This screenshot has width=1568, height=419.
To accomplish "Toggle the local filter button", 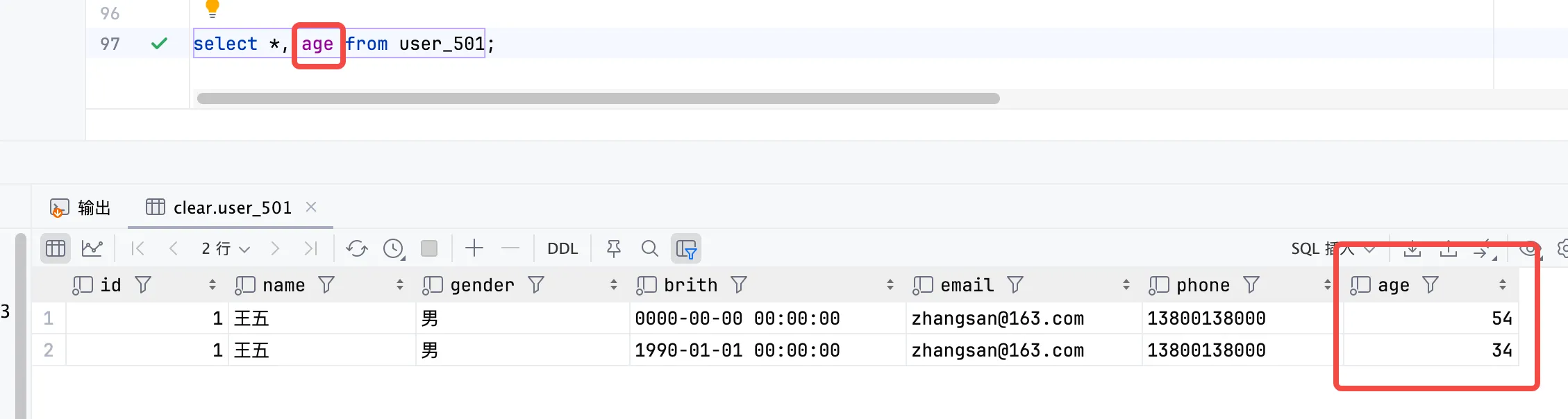I will [686, 248].
